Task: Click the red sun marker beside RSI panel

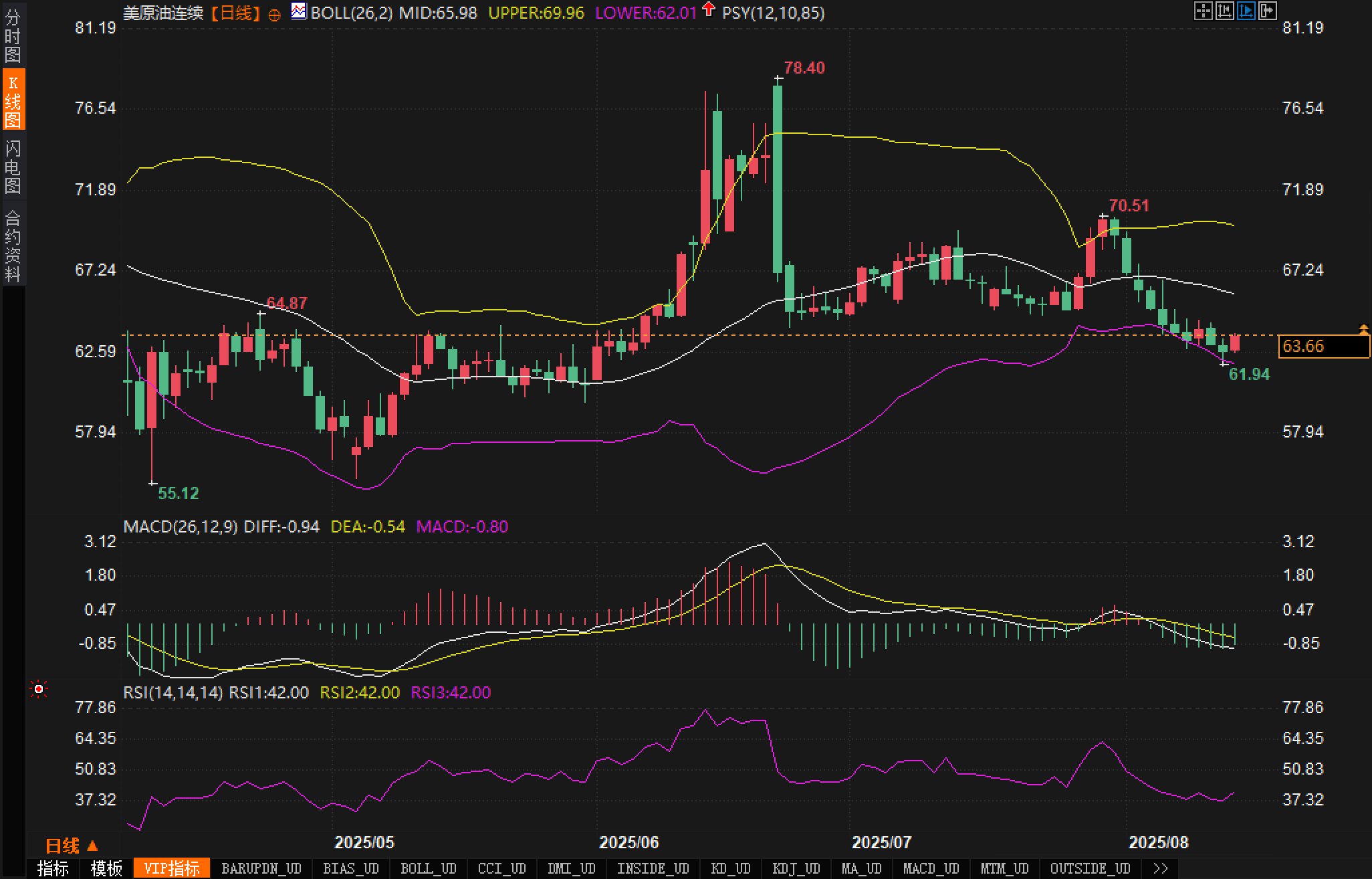Action: (x=39, y=689)
